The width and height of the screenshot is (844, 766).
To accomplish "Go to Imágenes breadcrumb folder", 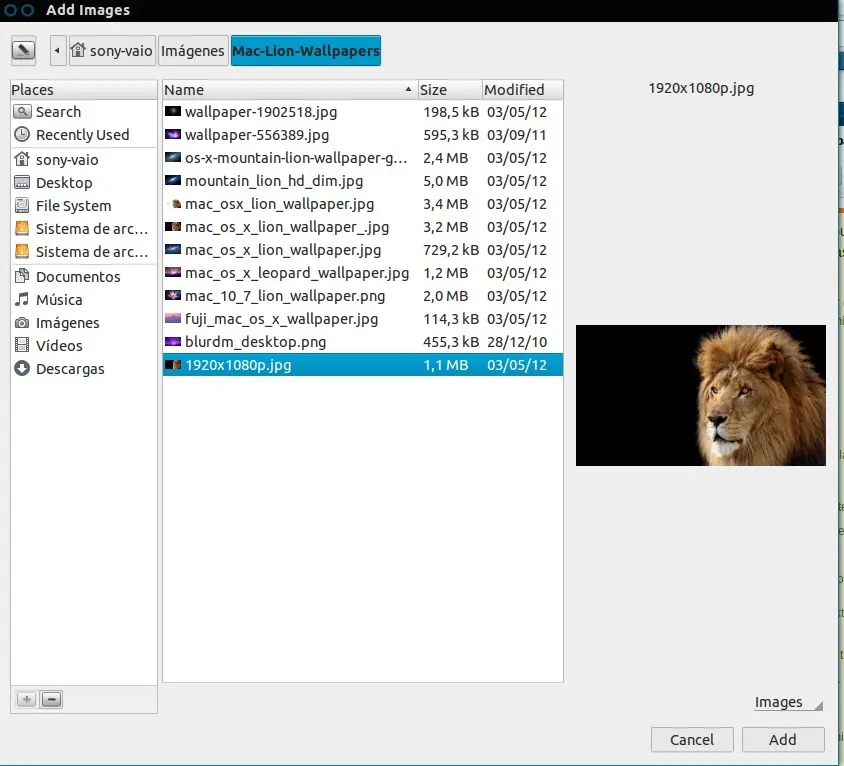I will click(193, 51).
